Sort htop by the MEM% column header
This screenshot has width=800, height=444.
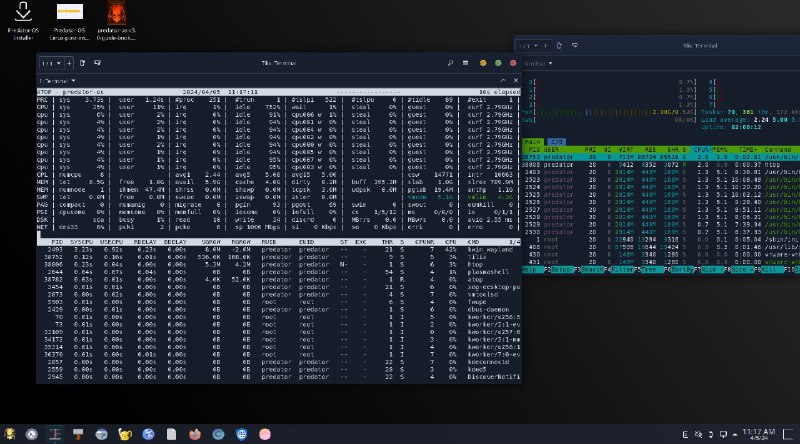pos(719,150)
